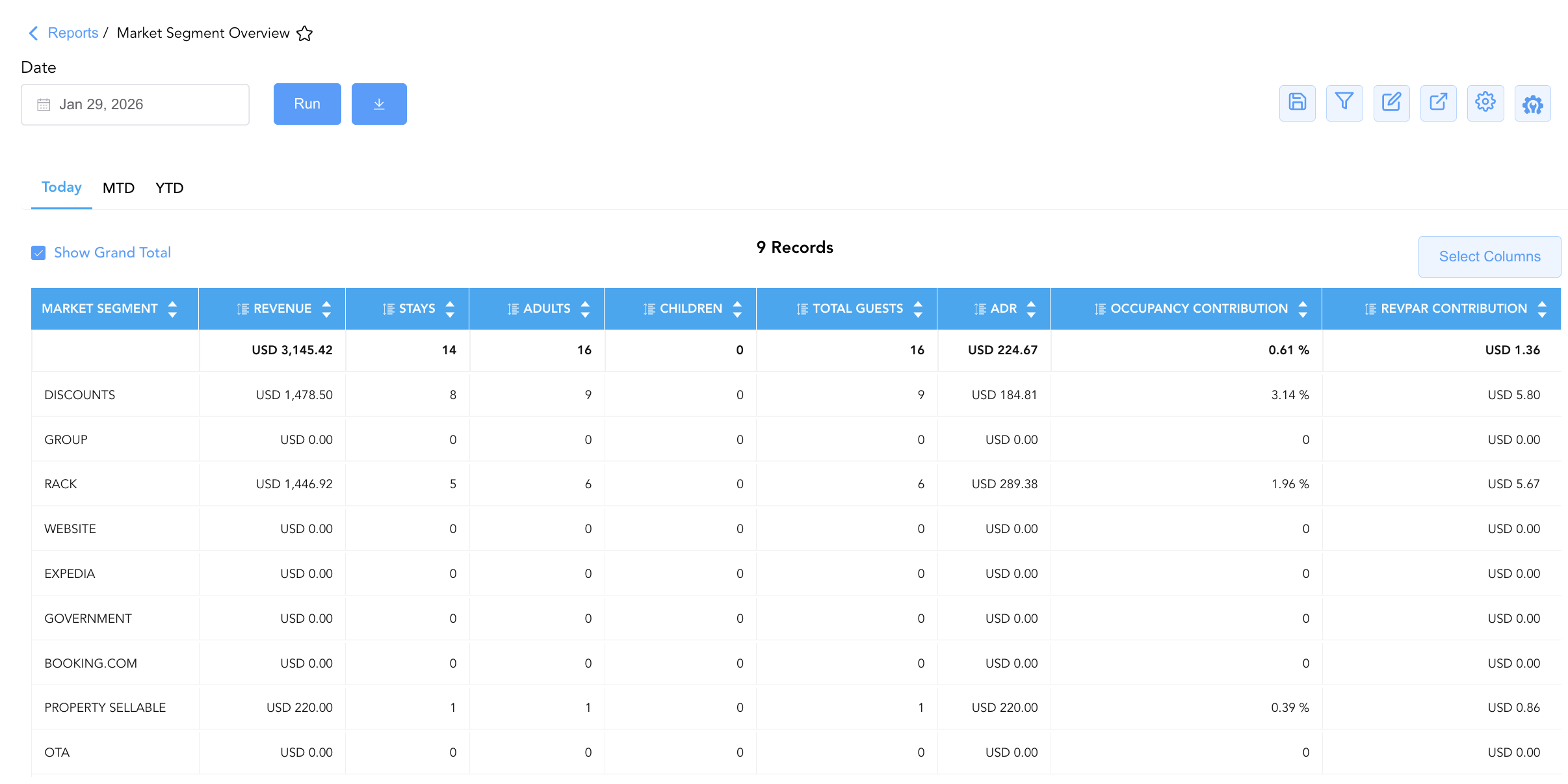Uncheck the Show Grand Total checkbox
This screenshot has height=784, width=1568.
[38, 253]
